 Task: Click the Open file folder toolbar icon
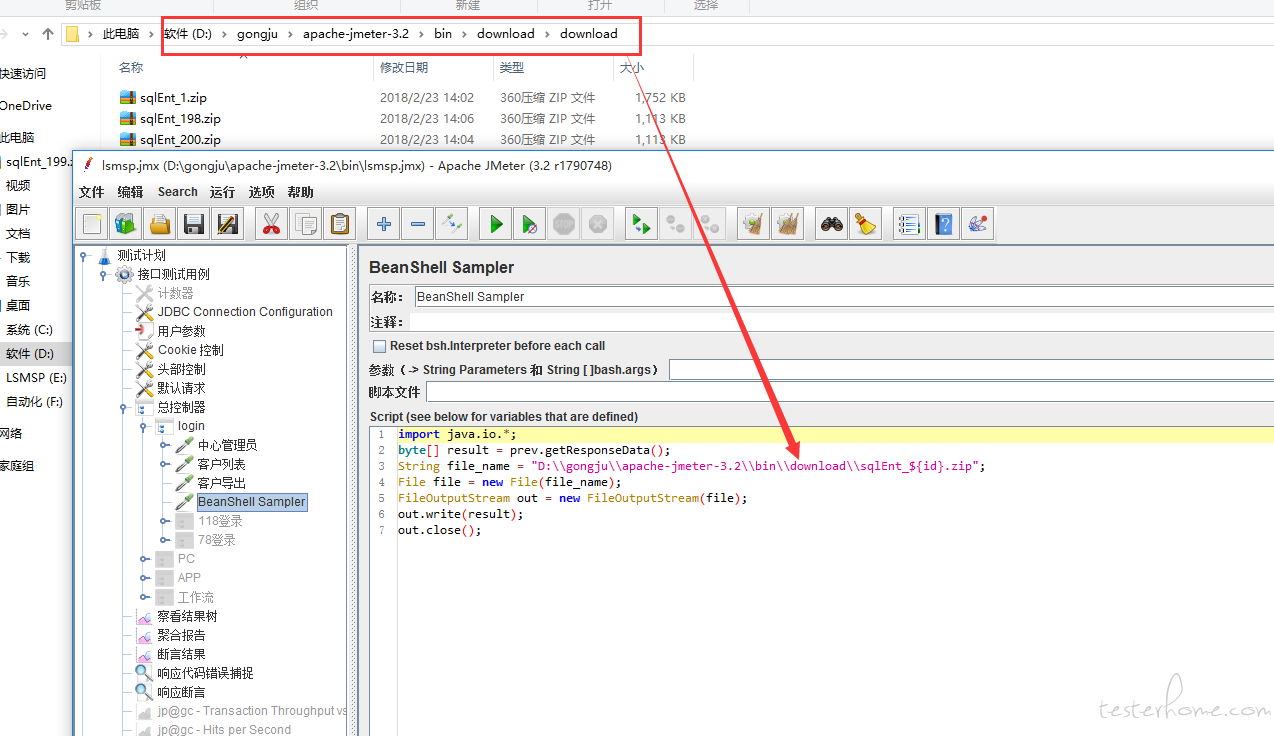[x=160, y=224]
